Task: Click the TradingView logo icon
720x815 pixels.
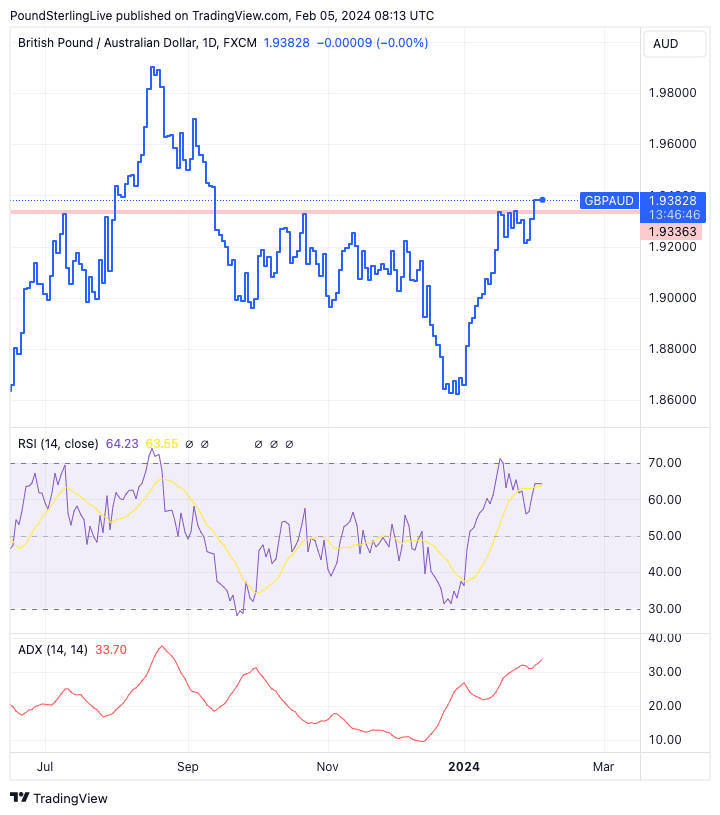Action: (20, 798)
